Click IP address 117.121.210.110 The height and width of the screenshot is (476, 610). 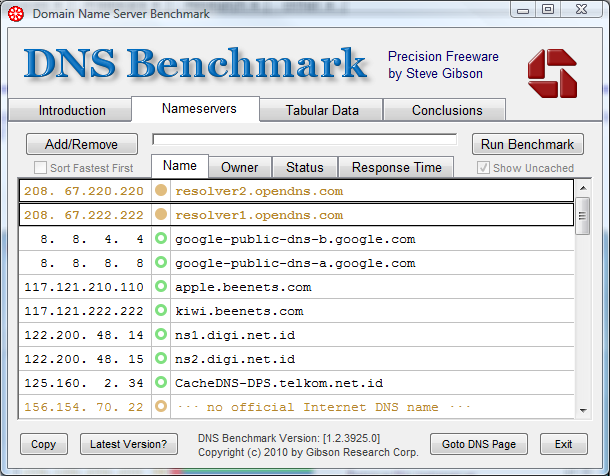coord(84,287)
